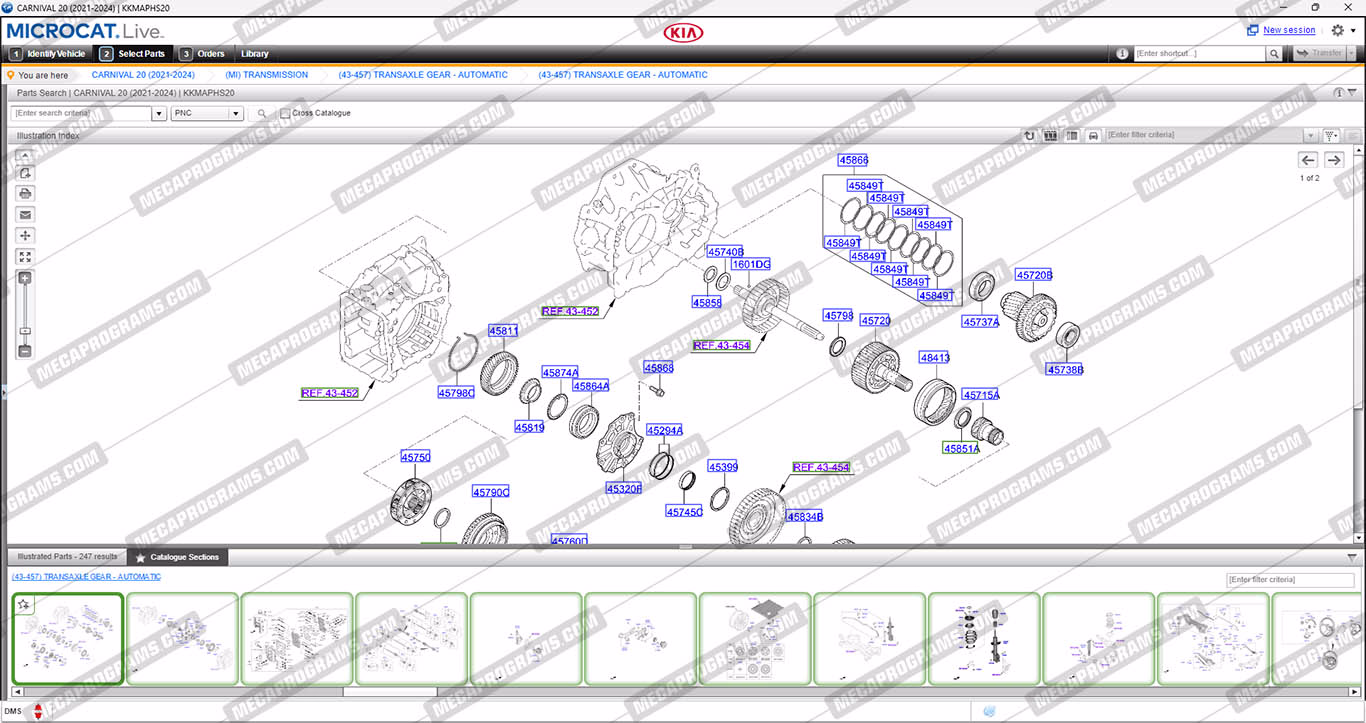Image resolution: width=1366 pixels, height=723 pixels.
Task: Click the parts search magnifier icon
Action: coord(262,114)
